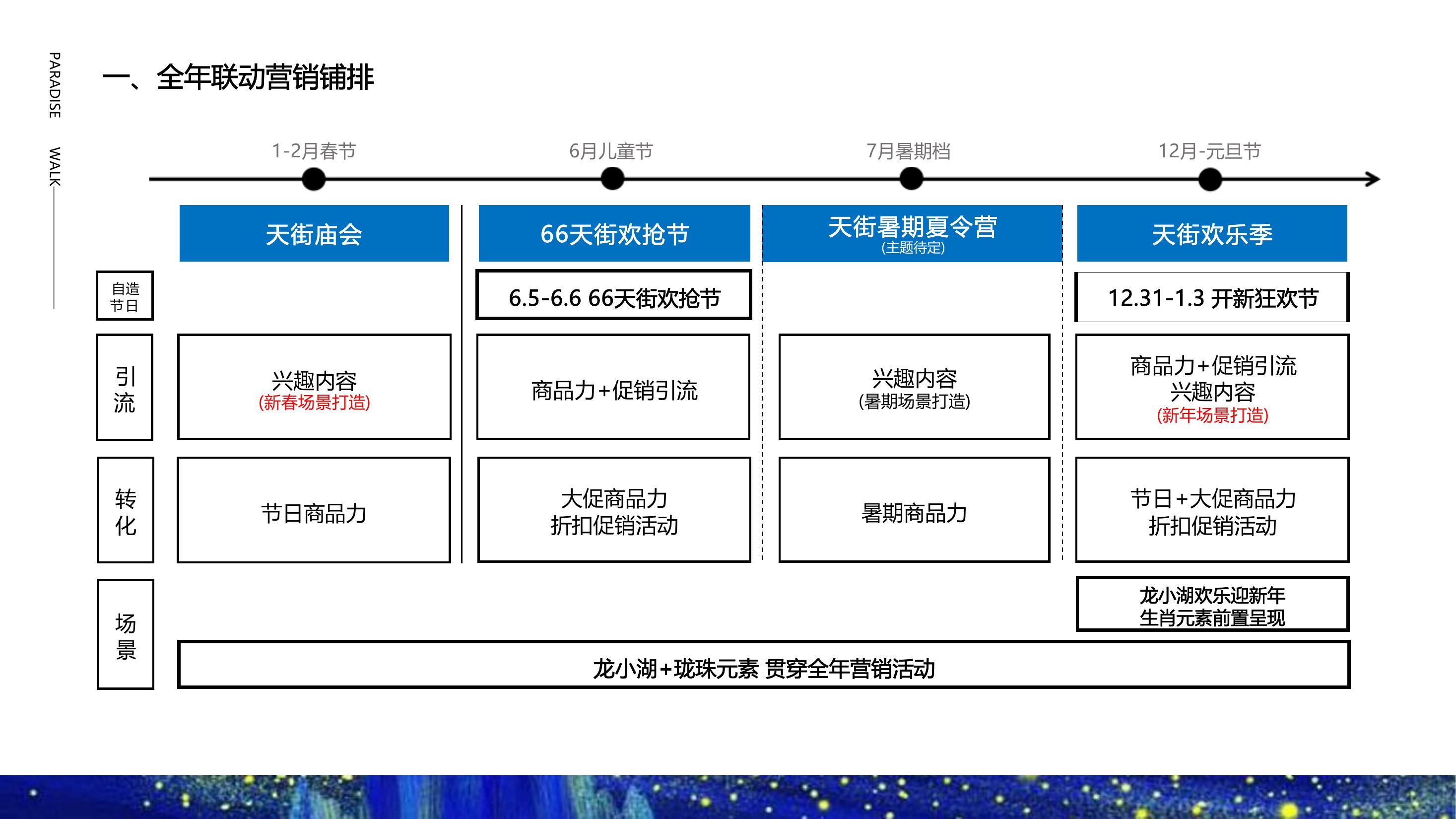The image size is (1456, 819).
Task: Click the vertical PARADISE text
Action: (x=54, y=85)
